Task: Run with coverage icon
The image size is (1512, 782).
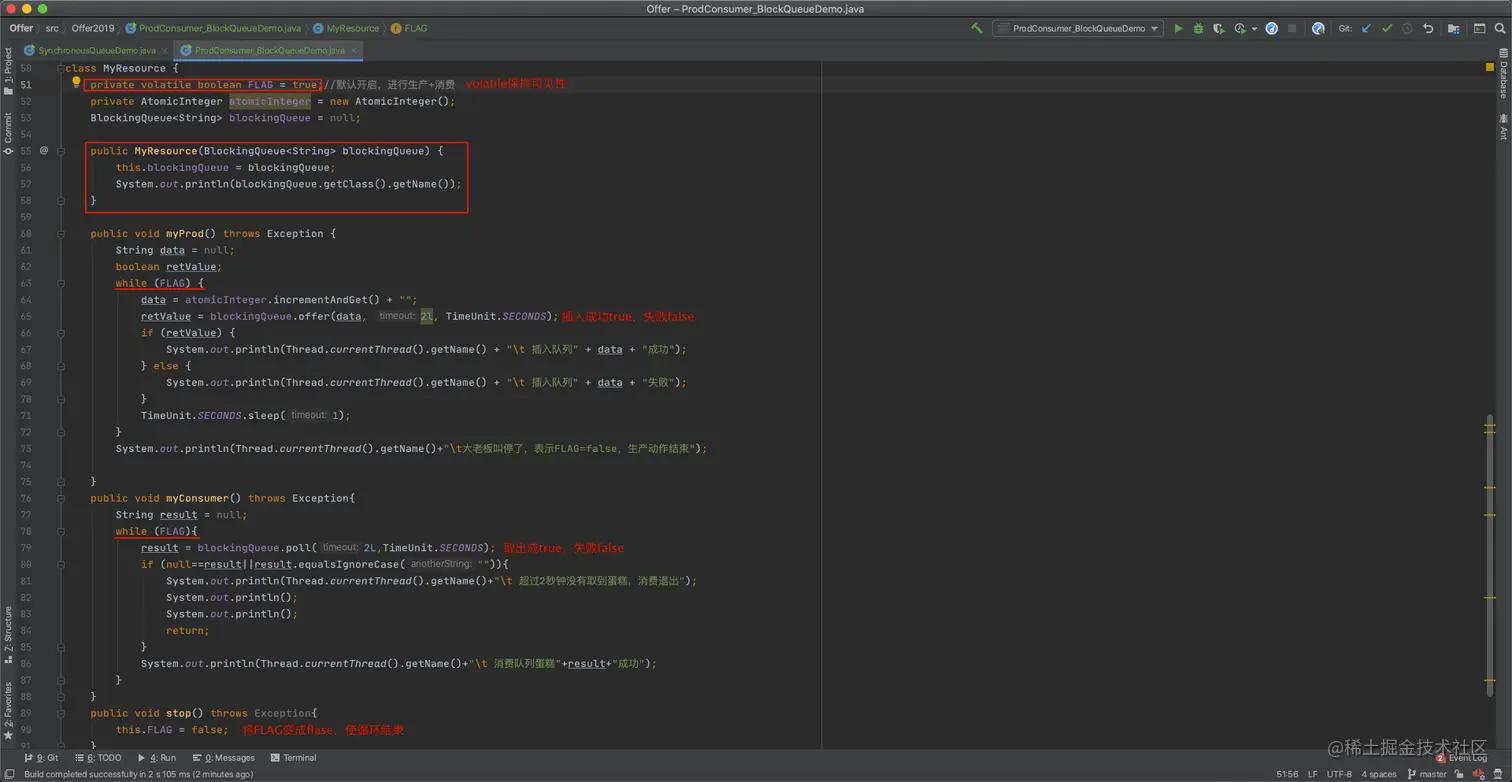Action: (1218, 29)
